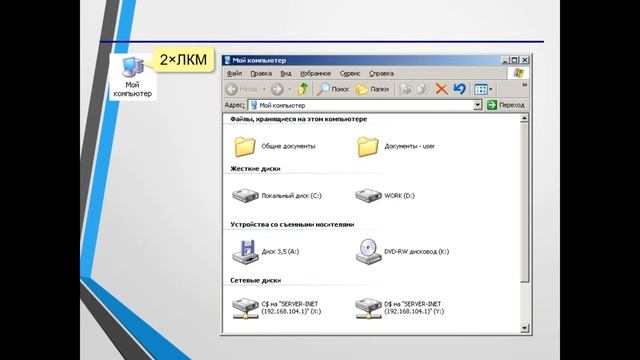
Task: Select Диск 3,5 (A:) floppy drive
Action: click(x=266, y=252)
